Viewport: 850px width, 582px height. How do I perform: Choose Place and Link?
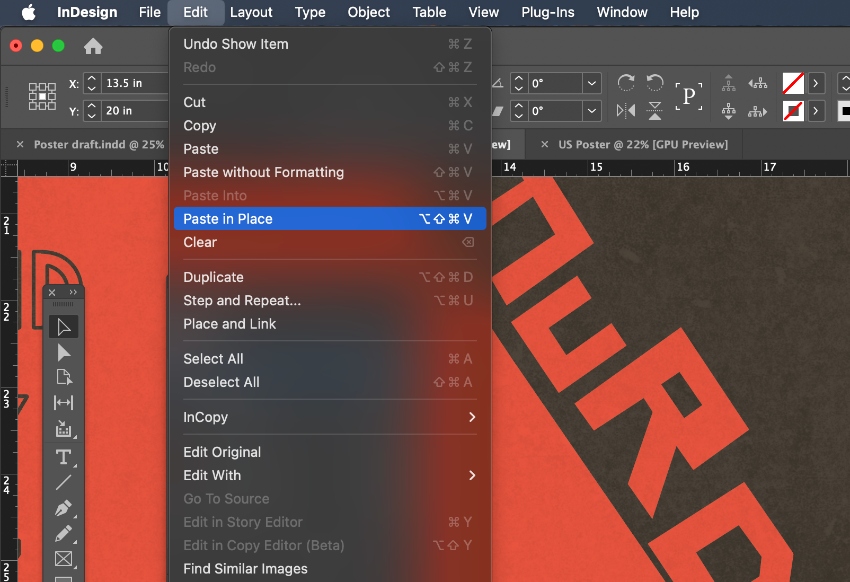pos(330,324)
